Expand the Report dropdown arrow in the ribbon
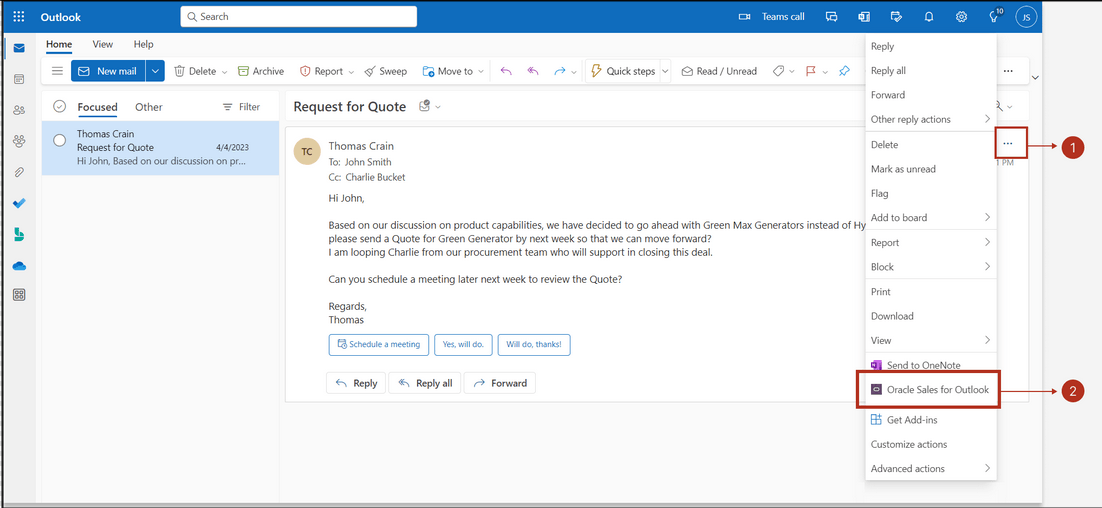 (x=351, y=72)
